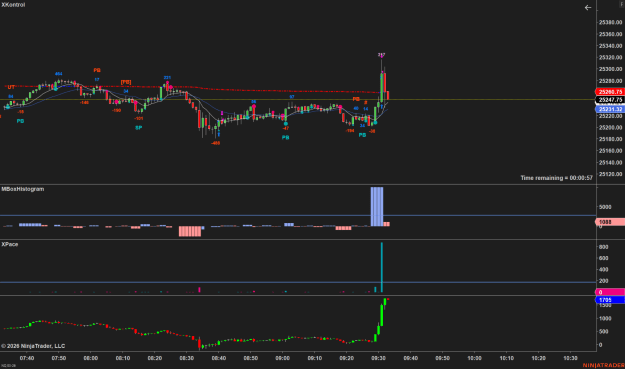The width and height of the screenshot is (625, 369).
Task: Click the blue 1705 value marker in bottom panel
Action: coord(609,300)
